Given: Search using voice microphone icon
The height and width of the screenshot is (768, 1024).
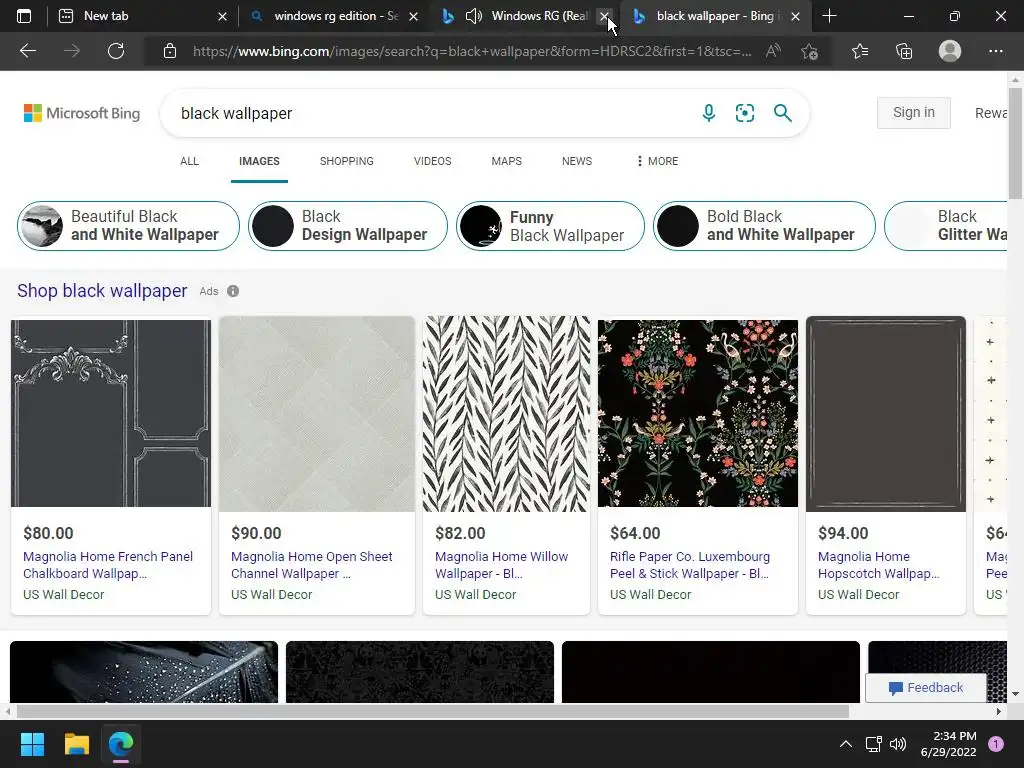Looking at the screenshot, I should [x=709, y=113].
